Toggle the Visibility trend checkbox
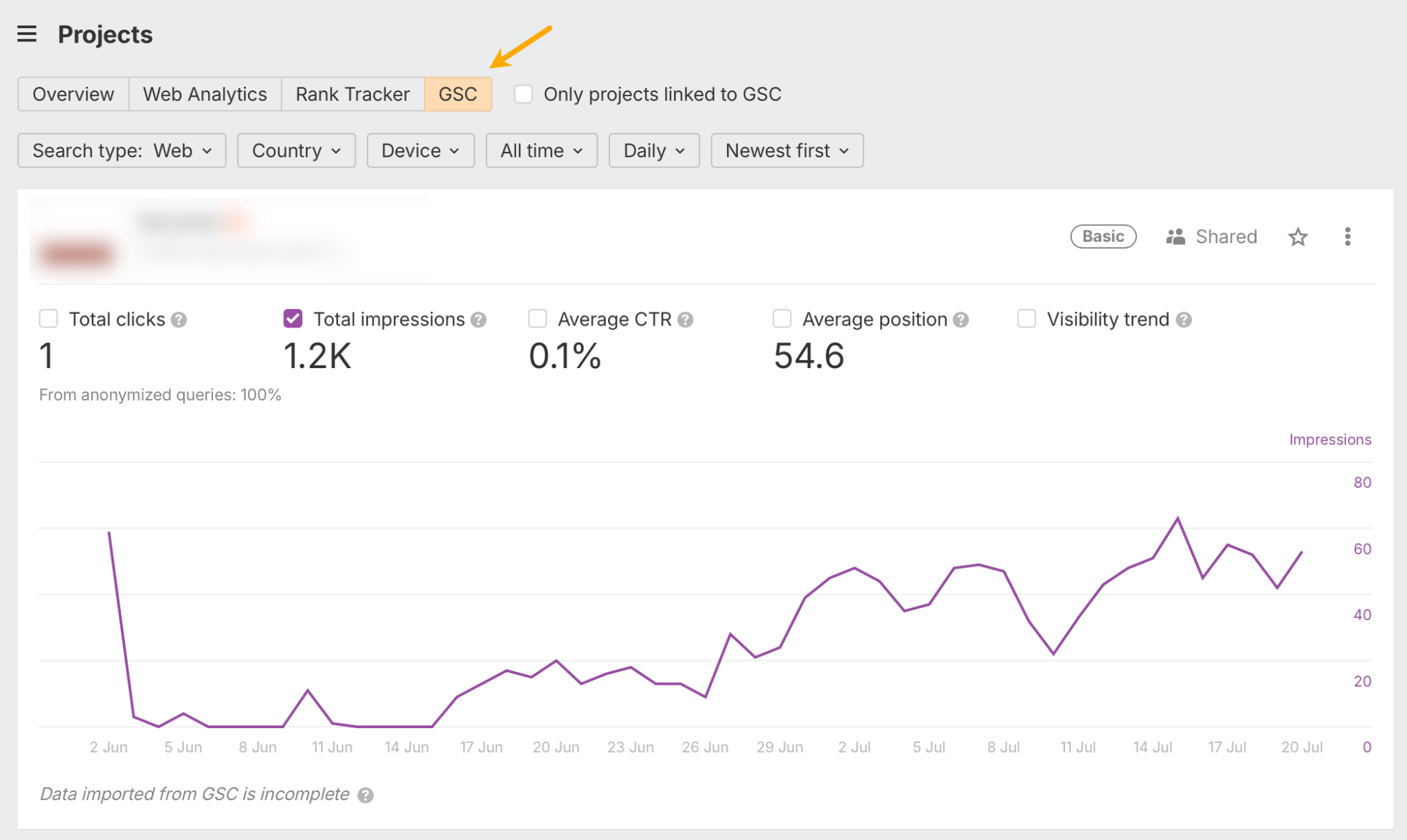The image size is (1407, 840). point(1026,319)
